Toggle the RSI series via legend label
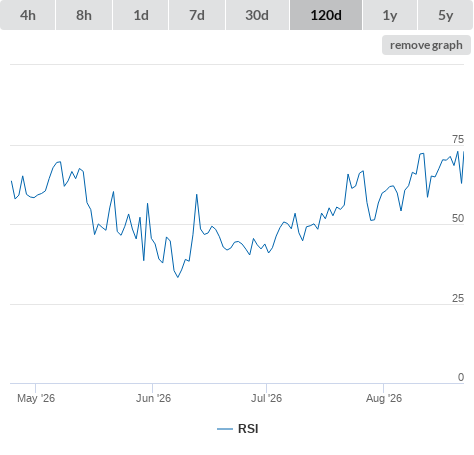 [x=248, y=429]
